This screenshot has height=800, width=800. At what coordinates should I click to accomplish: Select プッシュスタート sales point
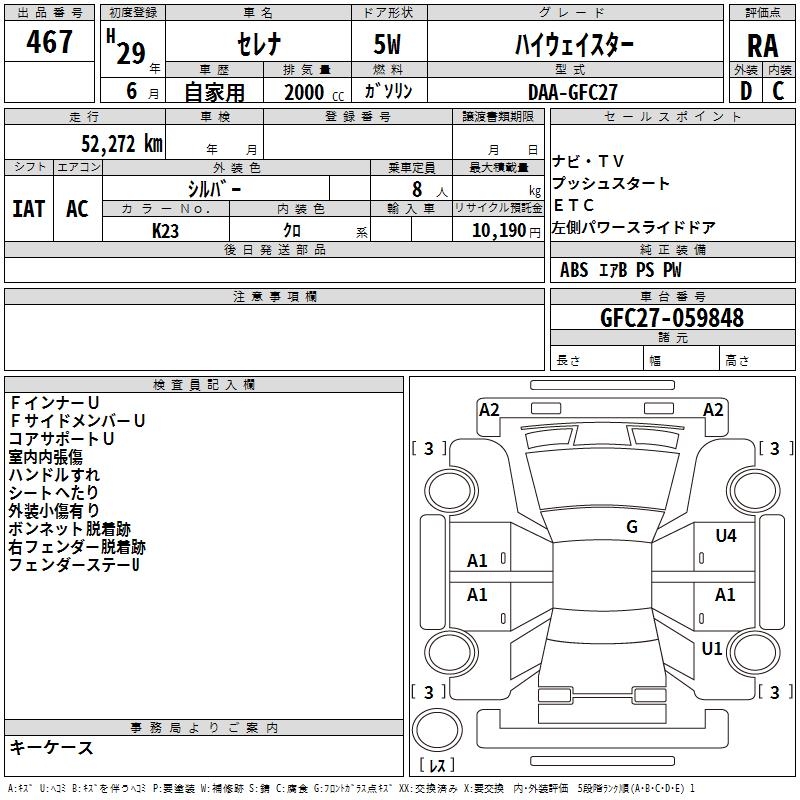pyautogui.click(x=610, y=183)
